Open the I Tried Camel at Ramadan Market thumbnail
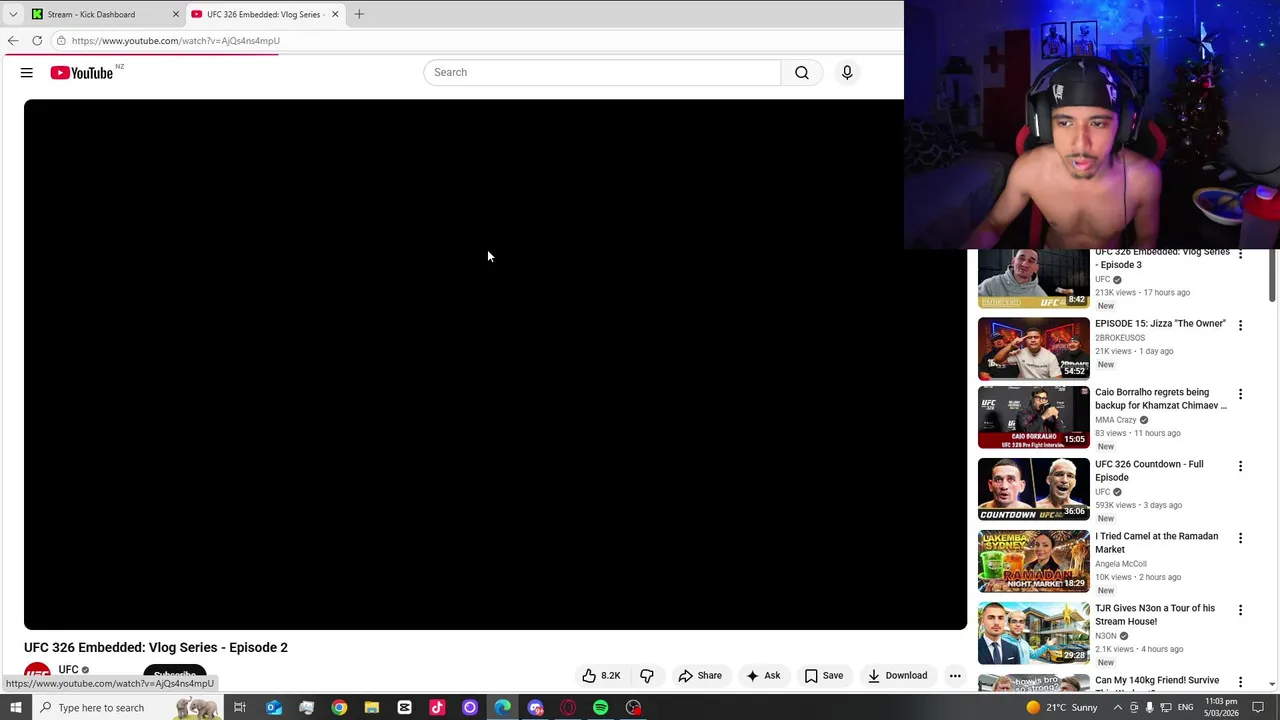This screenshot has height=720, width=1280. coord(1033,562)
